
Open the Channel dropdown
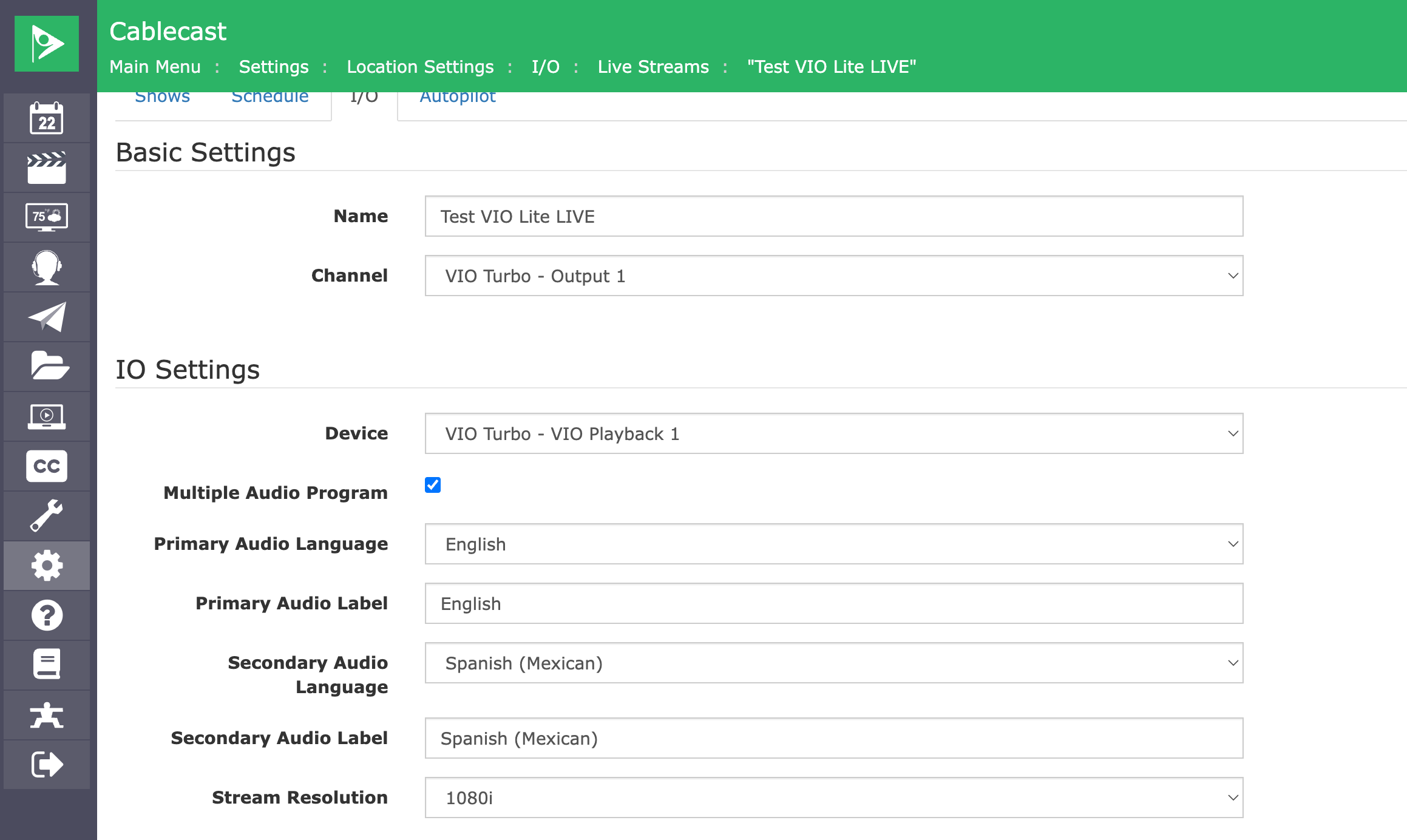(834, 276)
